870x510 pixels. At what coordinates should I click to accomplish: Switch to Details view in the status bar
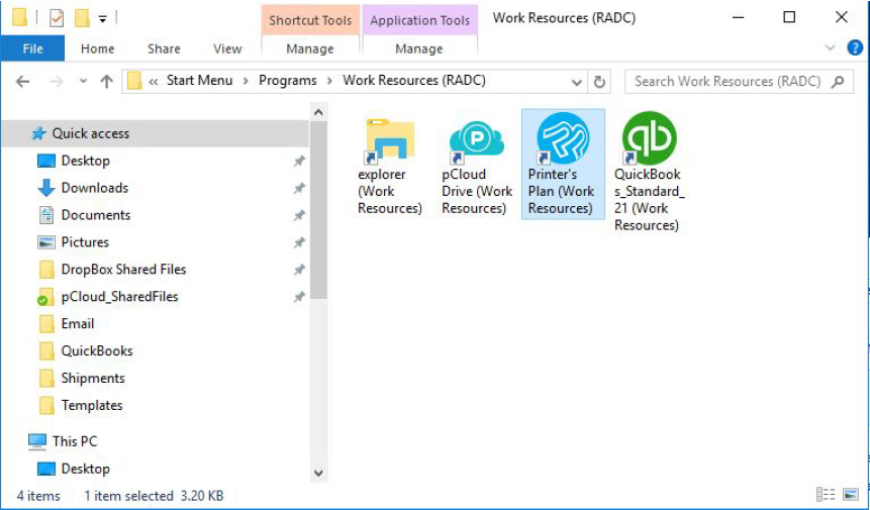click(826, 494)
